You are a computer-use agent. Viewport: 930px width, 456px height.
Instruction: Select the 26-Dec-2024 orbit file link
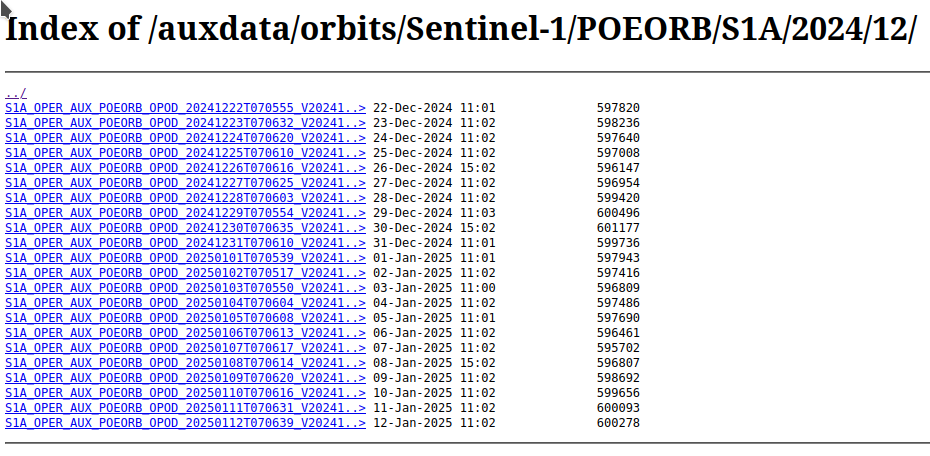(185, 168)
